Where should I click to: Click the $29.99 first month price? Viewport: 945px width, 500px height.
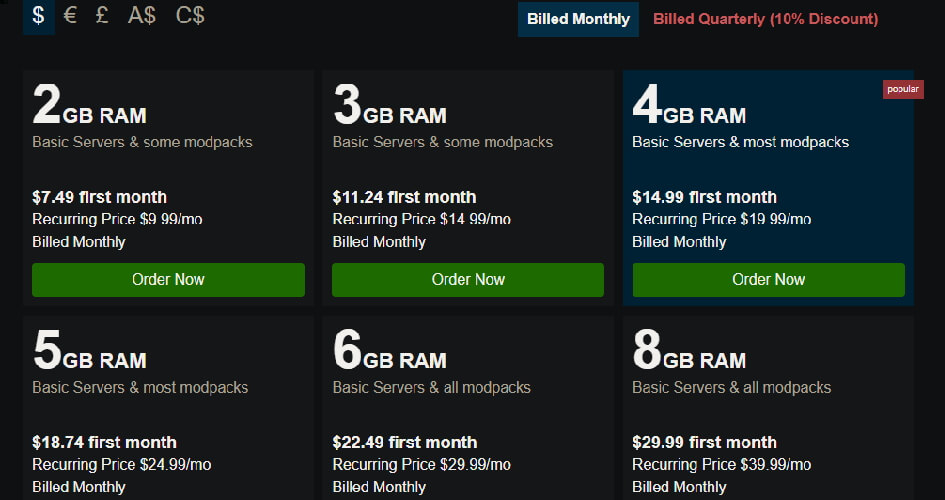coord(705,442)
